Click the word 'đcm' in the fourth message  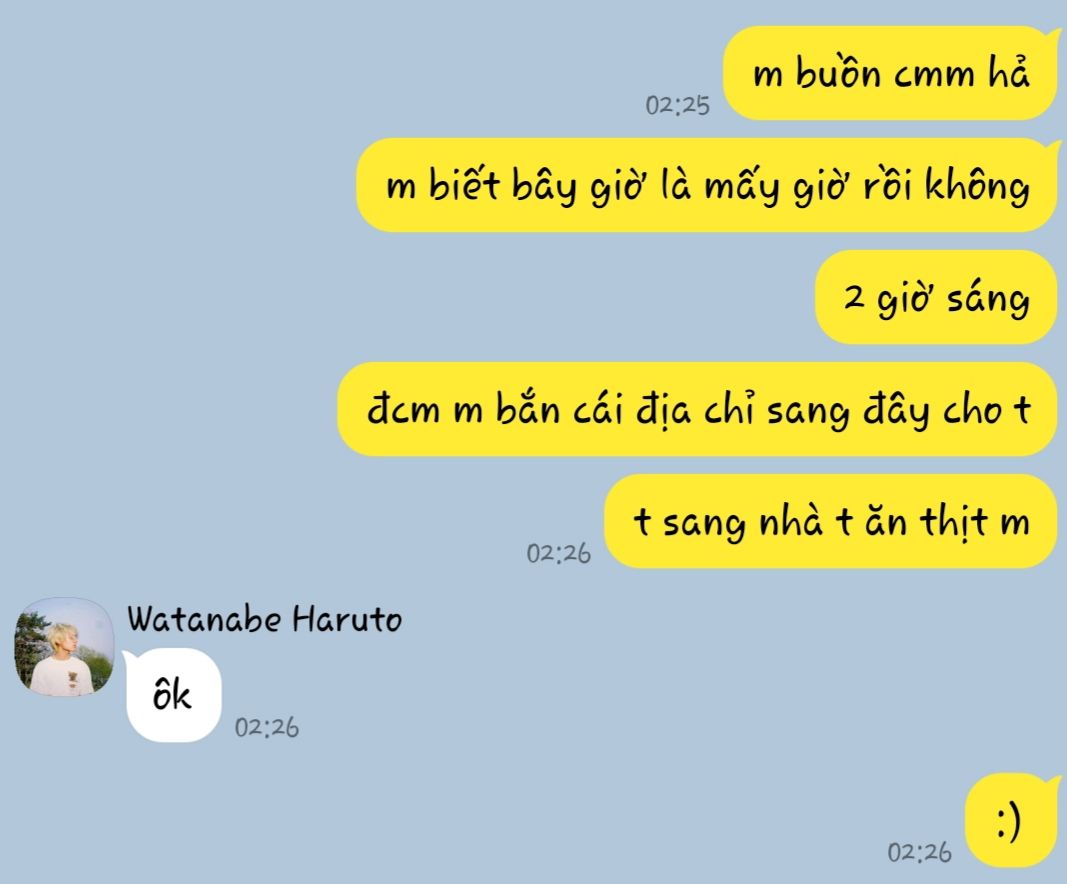[x=403, y=410]
